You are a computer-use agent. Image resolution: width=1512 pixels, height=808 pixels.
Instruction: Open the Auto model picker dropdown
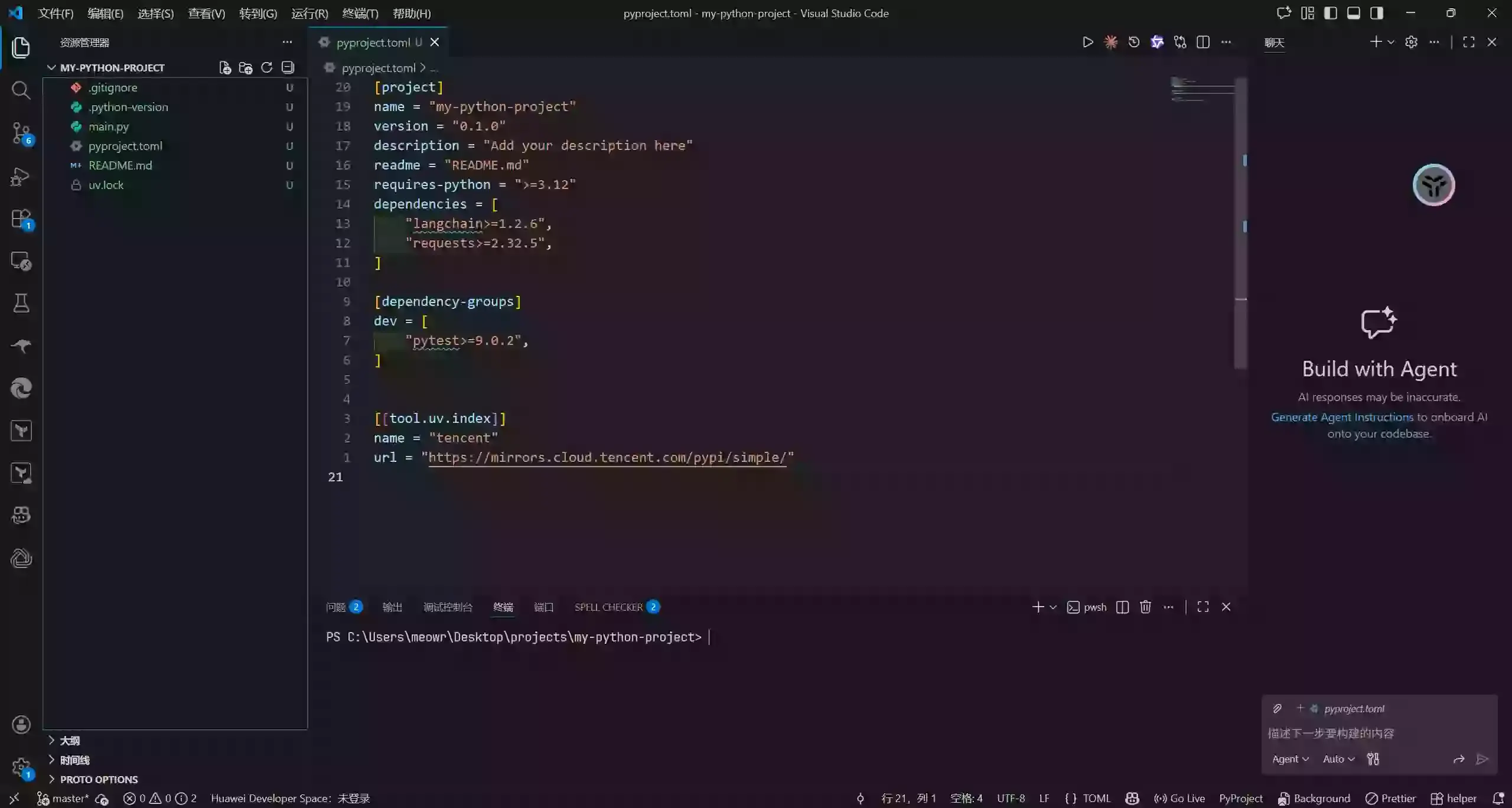(1338, 759)
